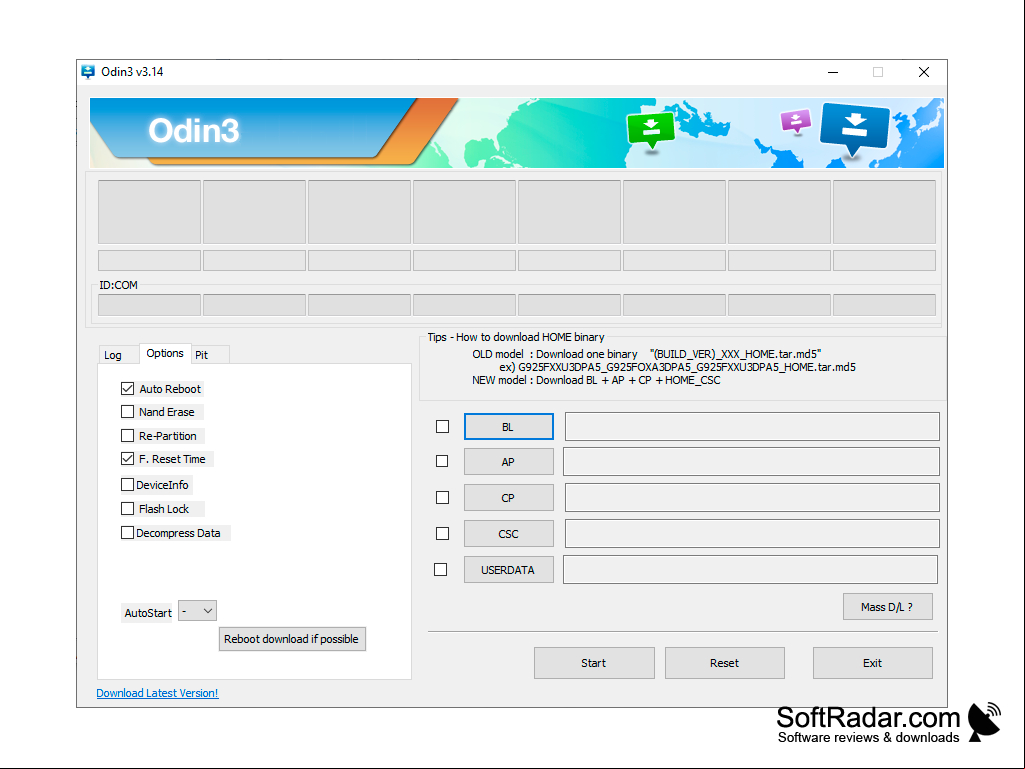Viewport: 1025px width, 769px height.
Task: Check the box beside the BL button
Action: tap(443, 426)
